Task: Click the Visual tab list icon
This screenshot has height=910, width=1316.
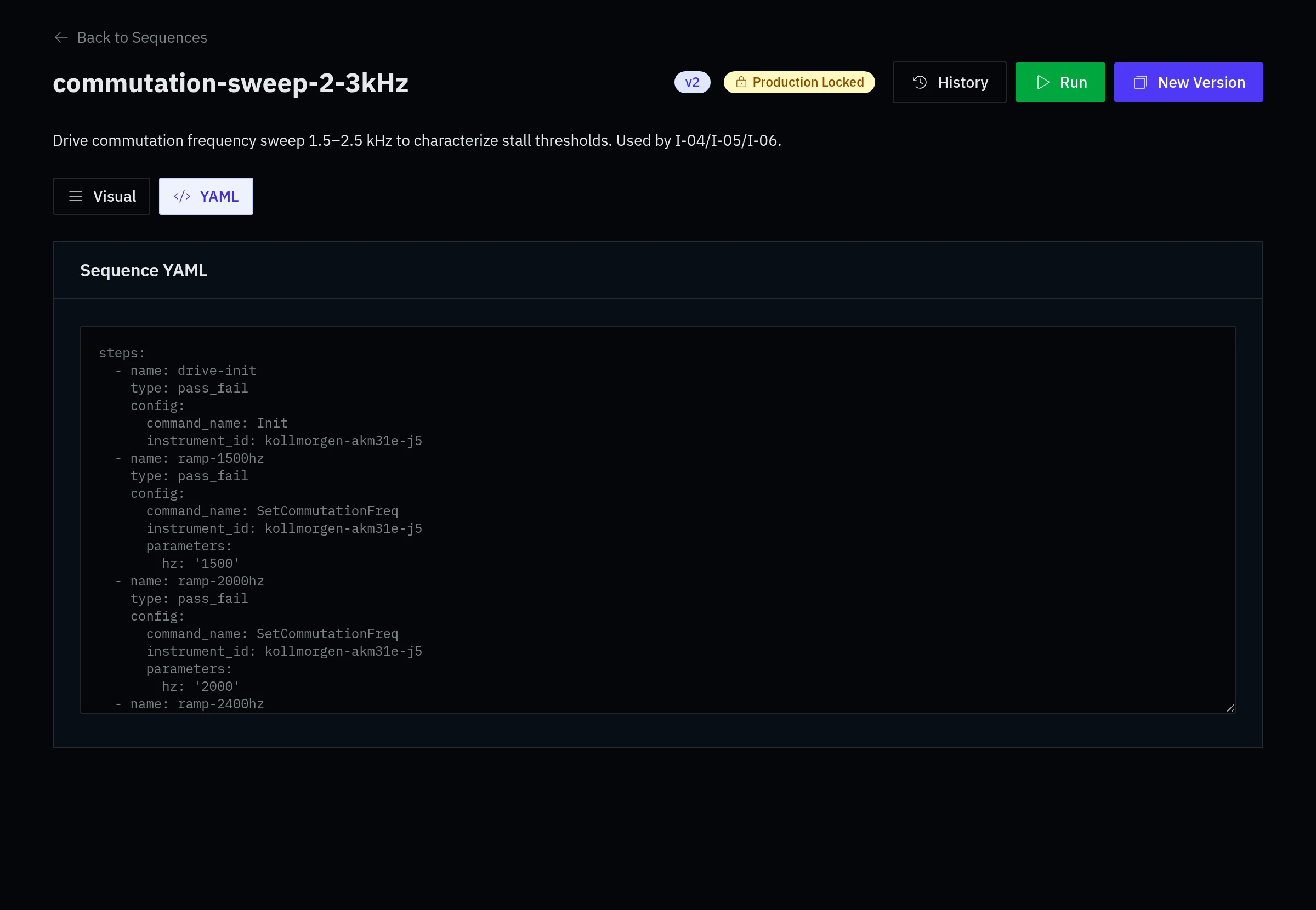Action: 75,197
